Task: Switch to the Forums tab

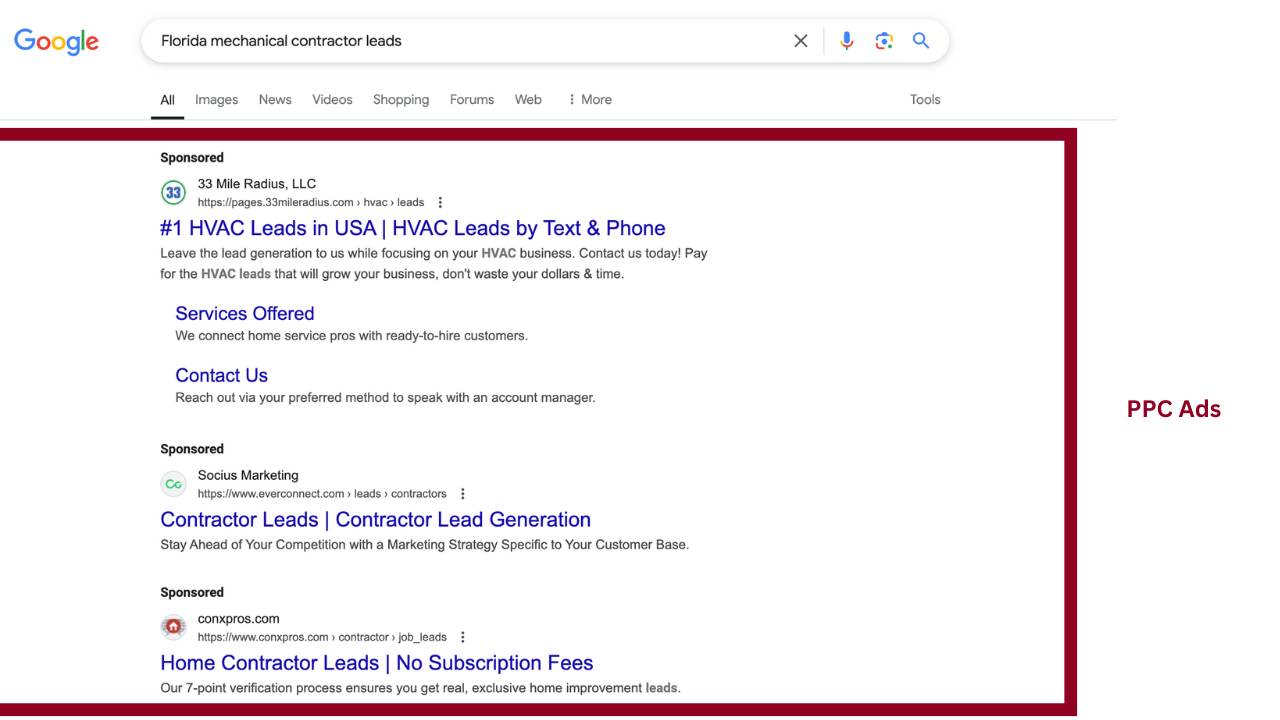Action: (472, 99)
